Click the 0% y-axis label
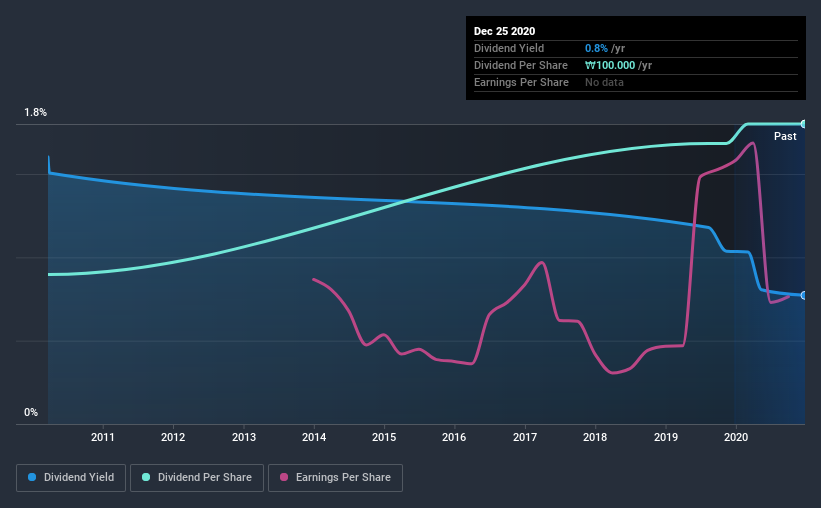The height and width of the screenshot is (508, 821). click(x=31, y=412)
